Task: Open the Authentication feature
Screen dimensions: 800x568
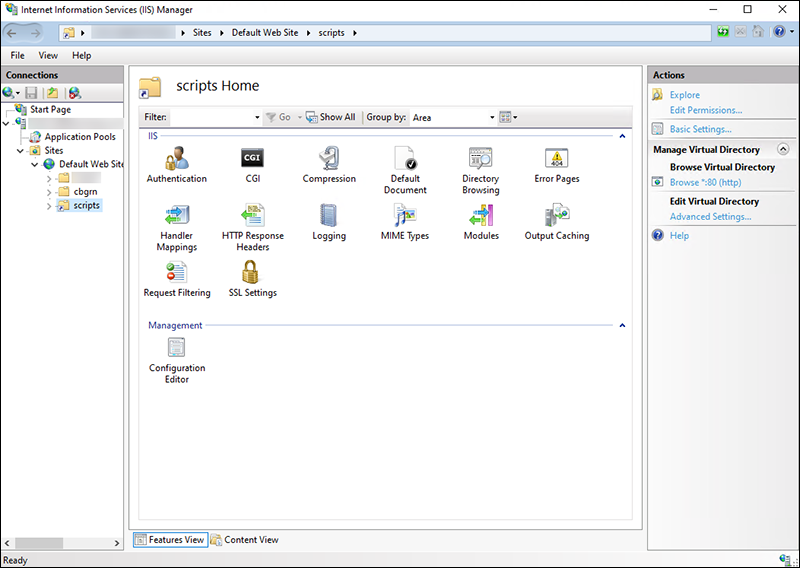Action: 177,165
